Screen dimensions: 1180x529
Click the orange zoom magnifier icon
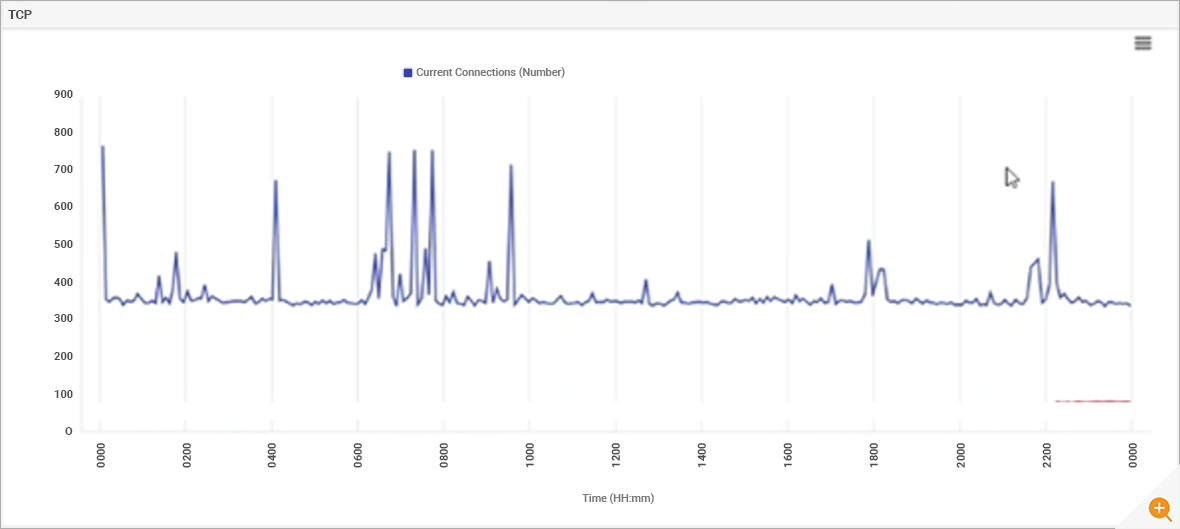tap(1160, 509)
